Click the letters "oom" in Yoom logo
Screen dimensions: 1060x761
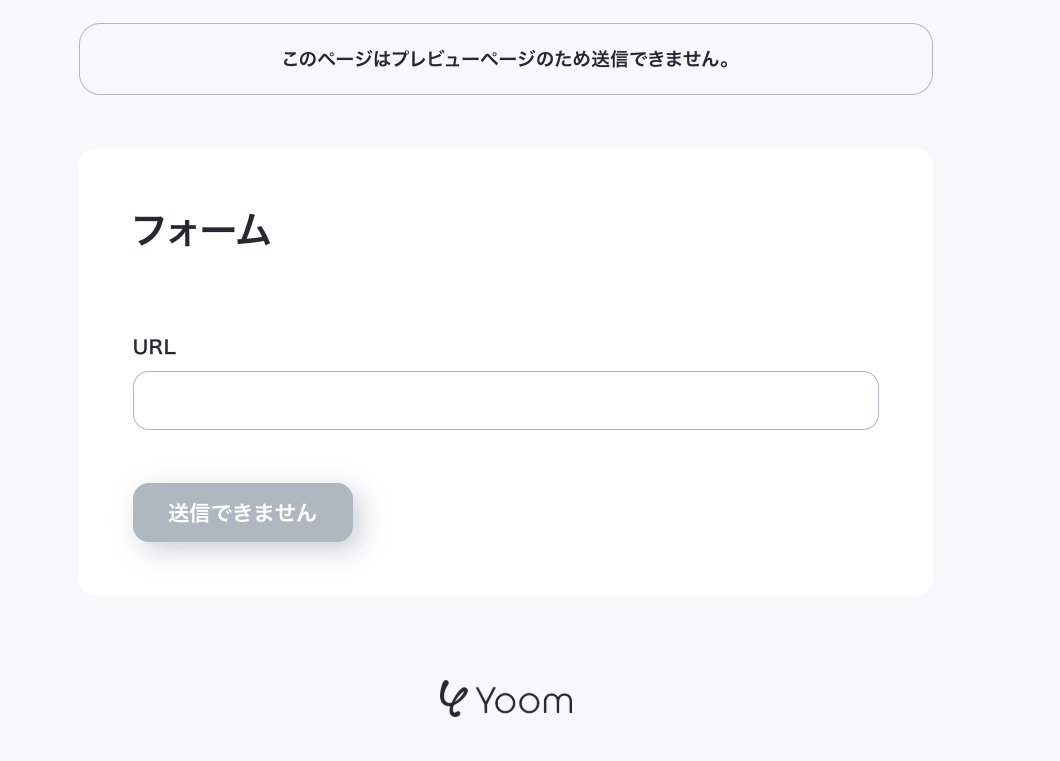pos(536,702)
